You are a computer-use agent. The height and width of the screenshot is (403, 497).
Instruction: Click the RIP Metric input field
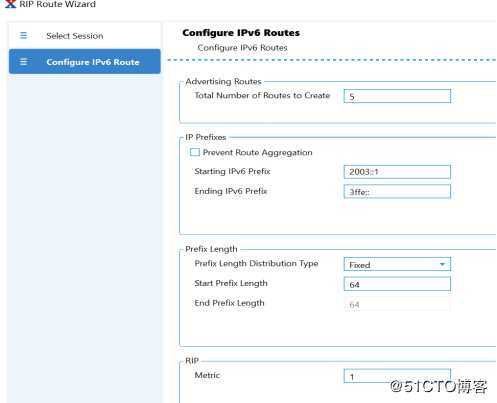coord(397,376)
